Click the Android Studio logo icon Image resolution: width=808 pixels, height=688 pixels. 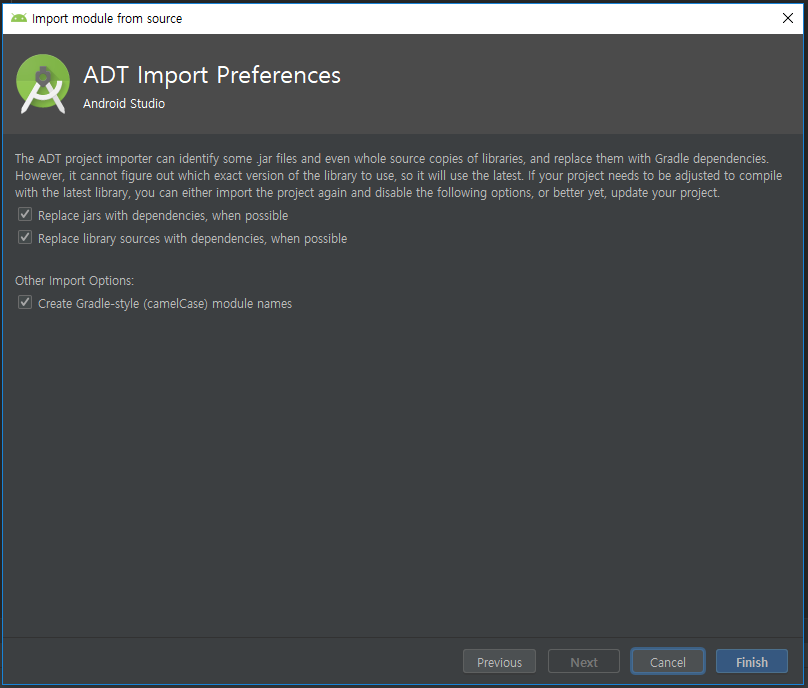coord(43,84)
